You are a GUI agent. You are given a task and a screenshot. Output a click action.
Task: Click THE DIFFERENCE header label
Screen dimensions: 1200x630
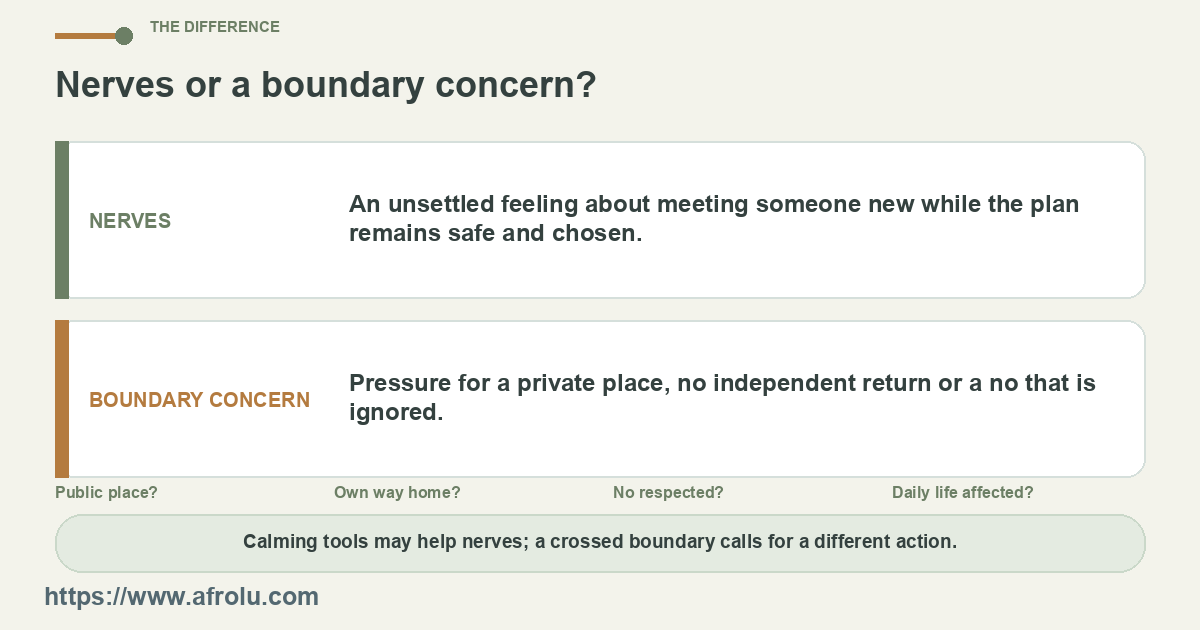[215, 27]
